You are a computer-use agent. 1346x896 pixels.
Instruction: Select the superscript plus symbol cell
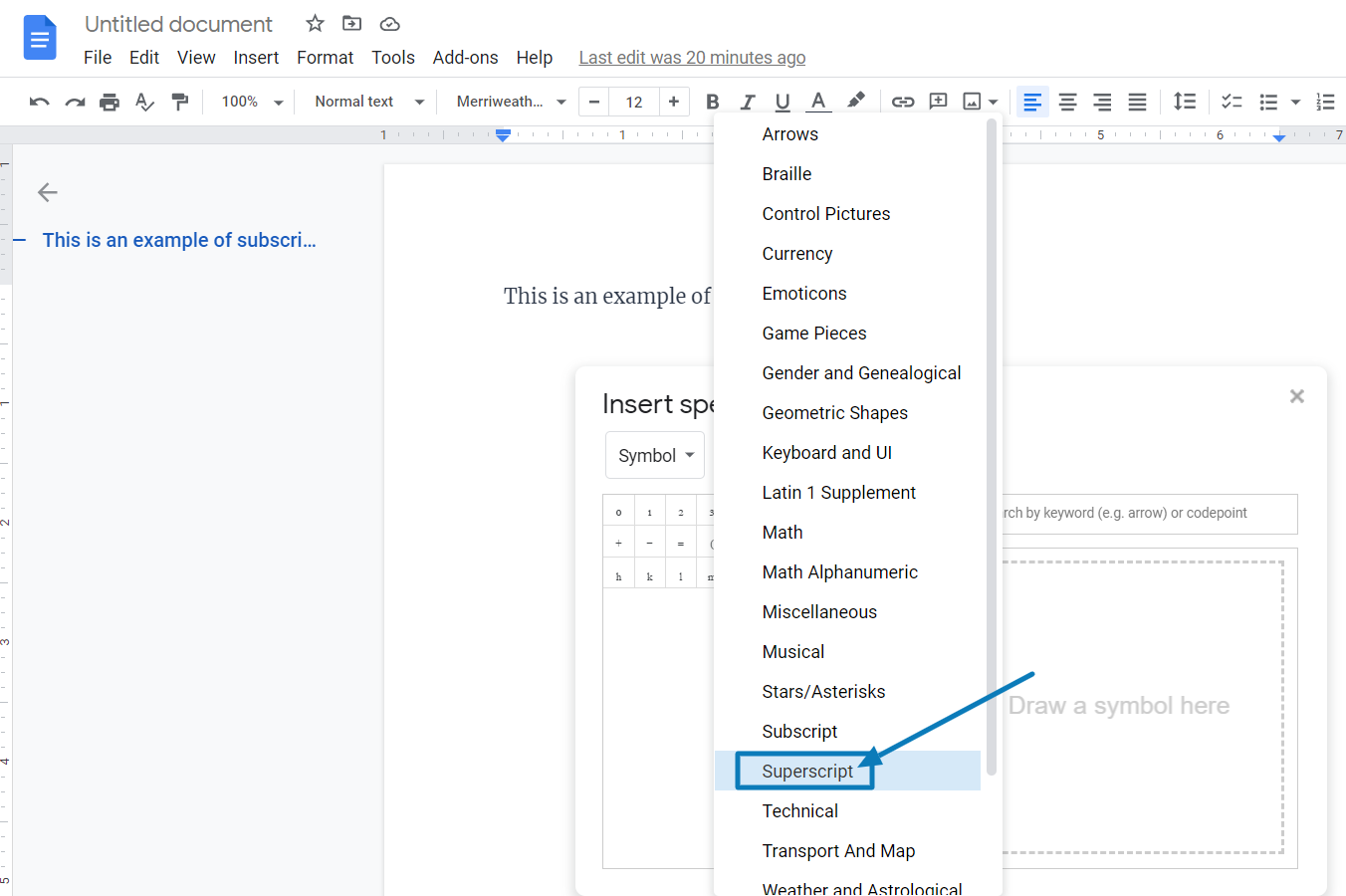(618, 544)
